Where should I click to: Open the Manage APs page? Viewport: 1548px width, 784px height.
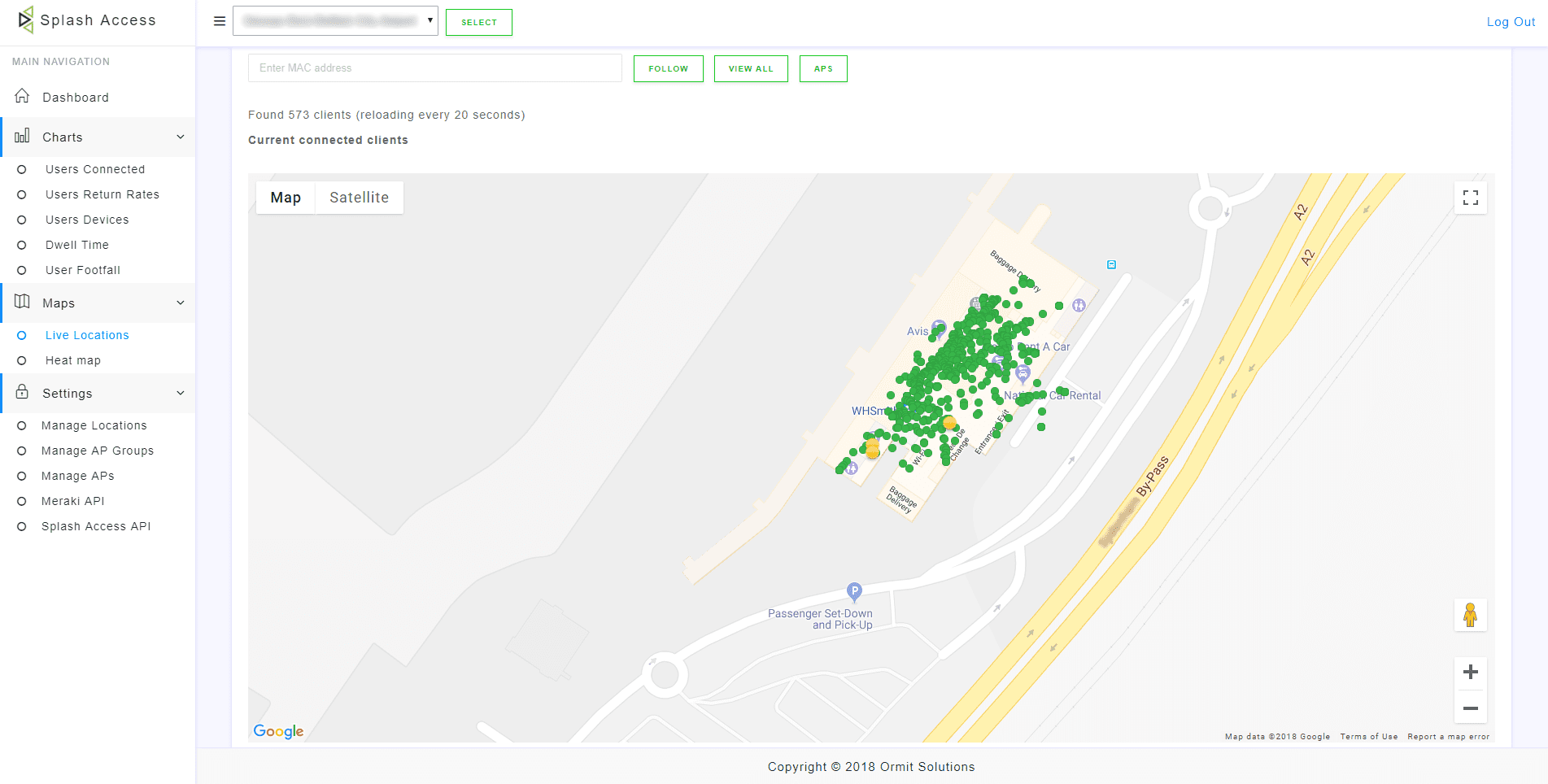coord(78,476)
